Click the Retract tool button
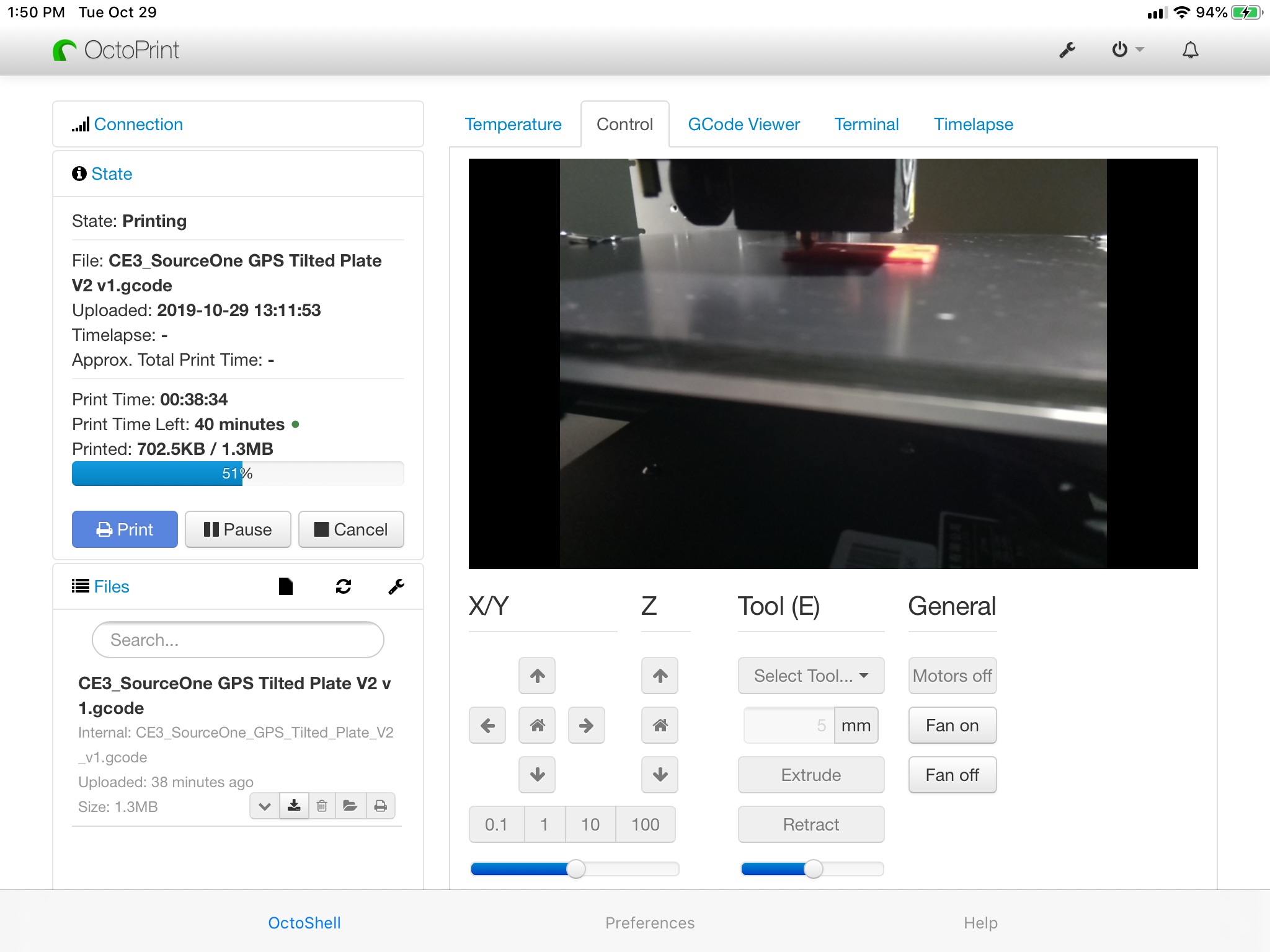Image resolution: width=1270 pixels, height=952 pixels. tap(811, 824)
